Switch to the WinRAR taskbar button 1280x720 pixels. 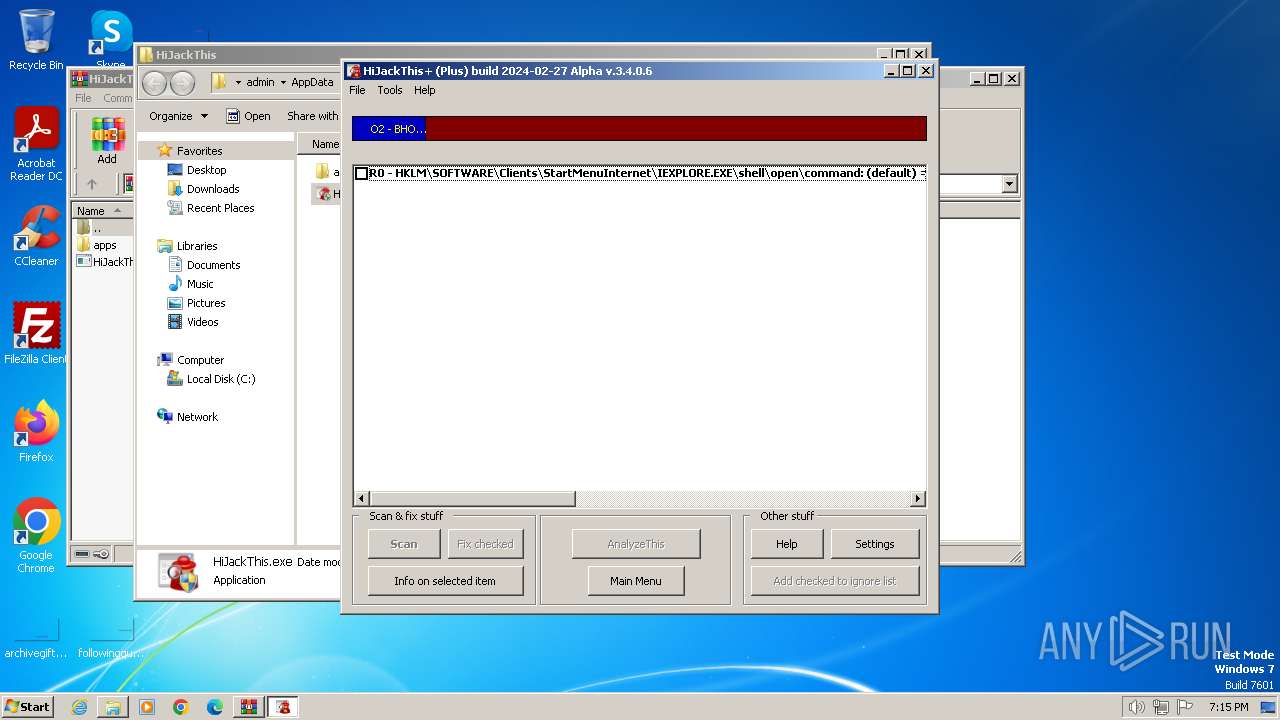coord(249,707)
